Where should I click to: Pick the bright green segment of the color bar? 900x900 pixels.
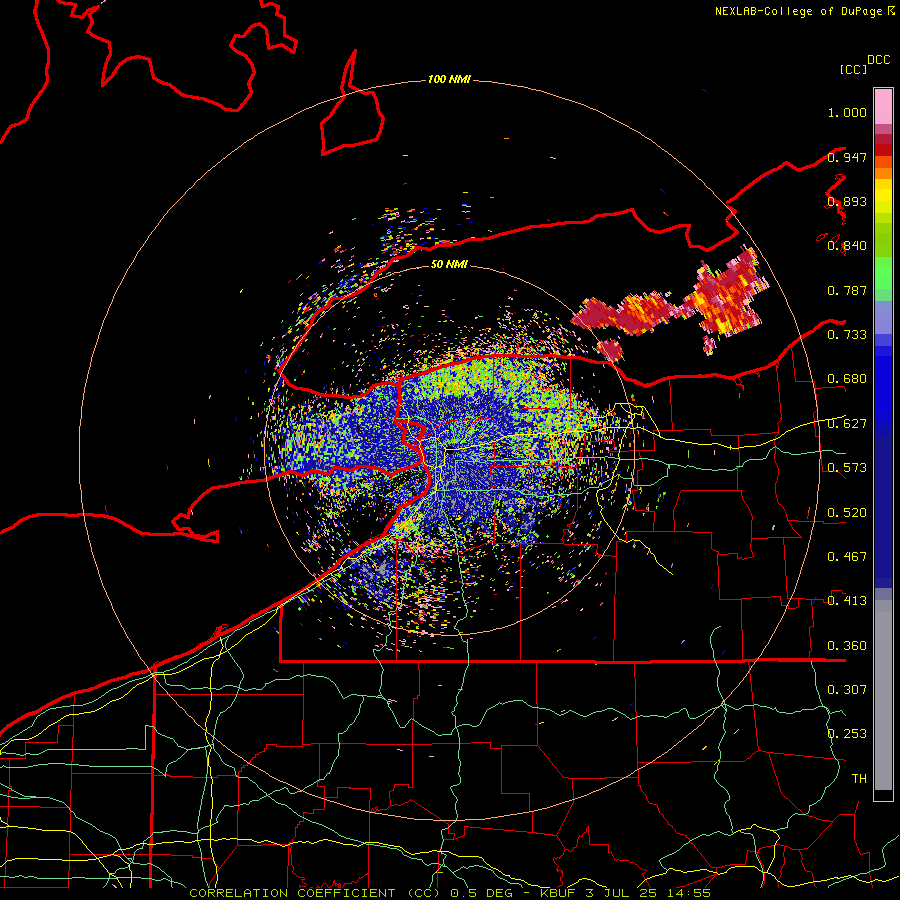pos(883,273)
